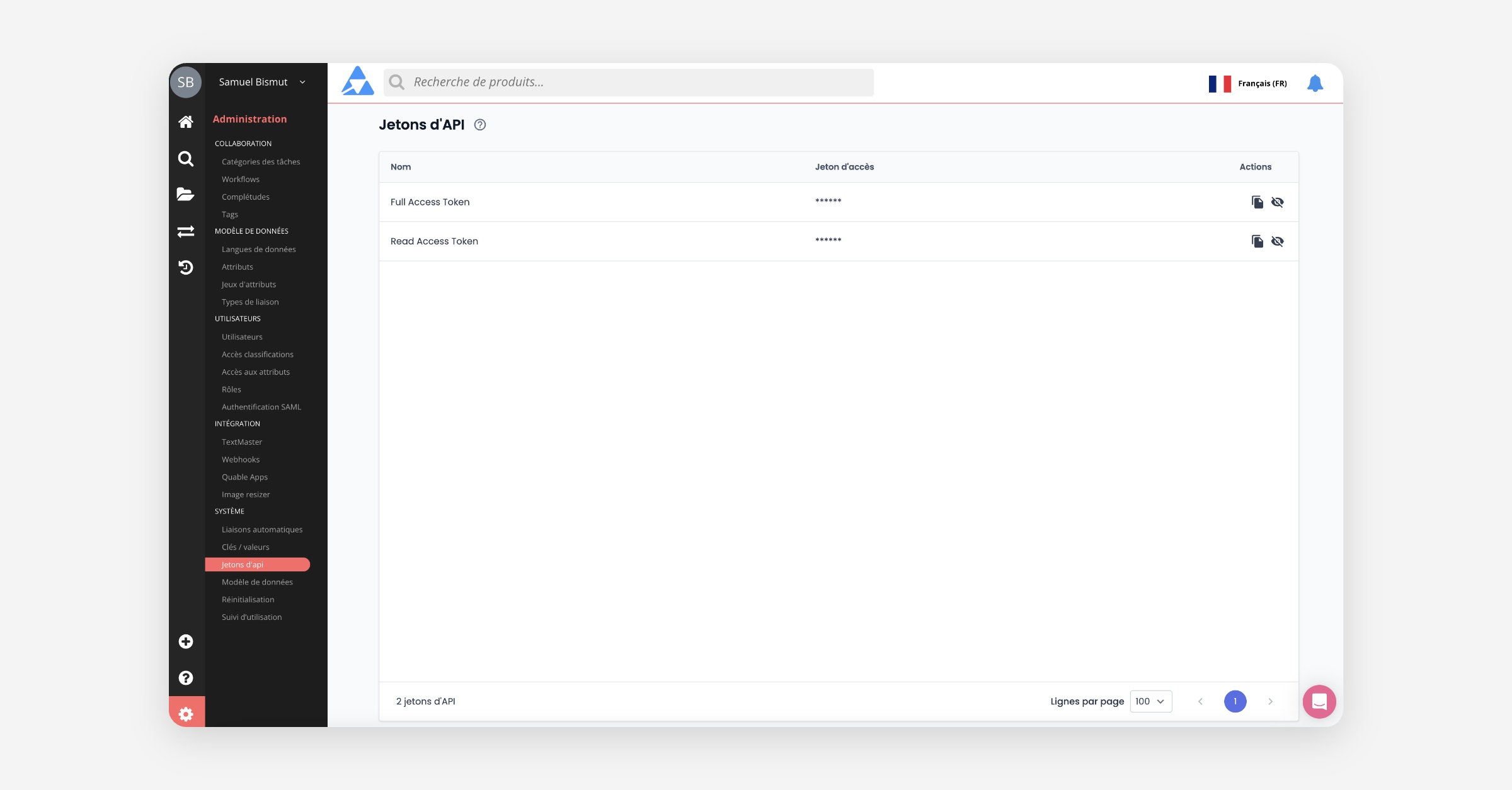
Task: Open the lines per page 100 dropdown
Action: click(1150, 701)
